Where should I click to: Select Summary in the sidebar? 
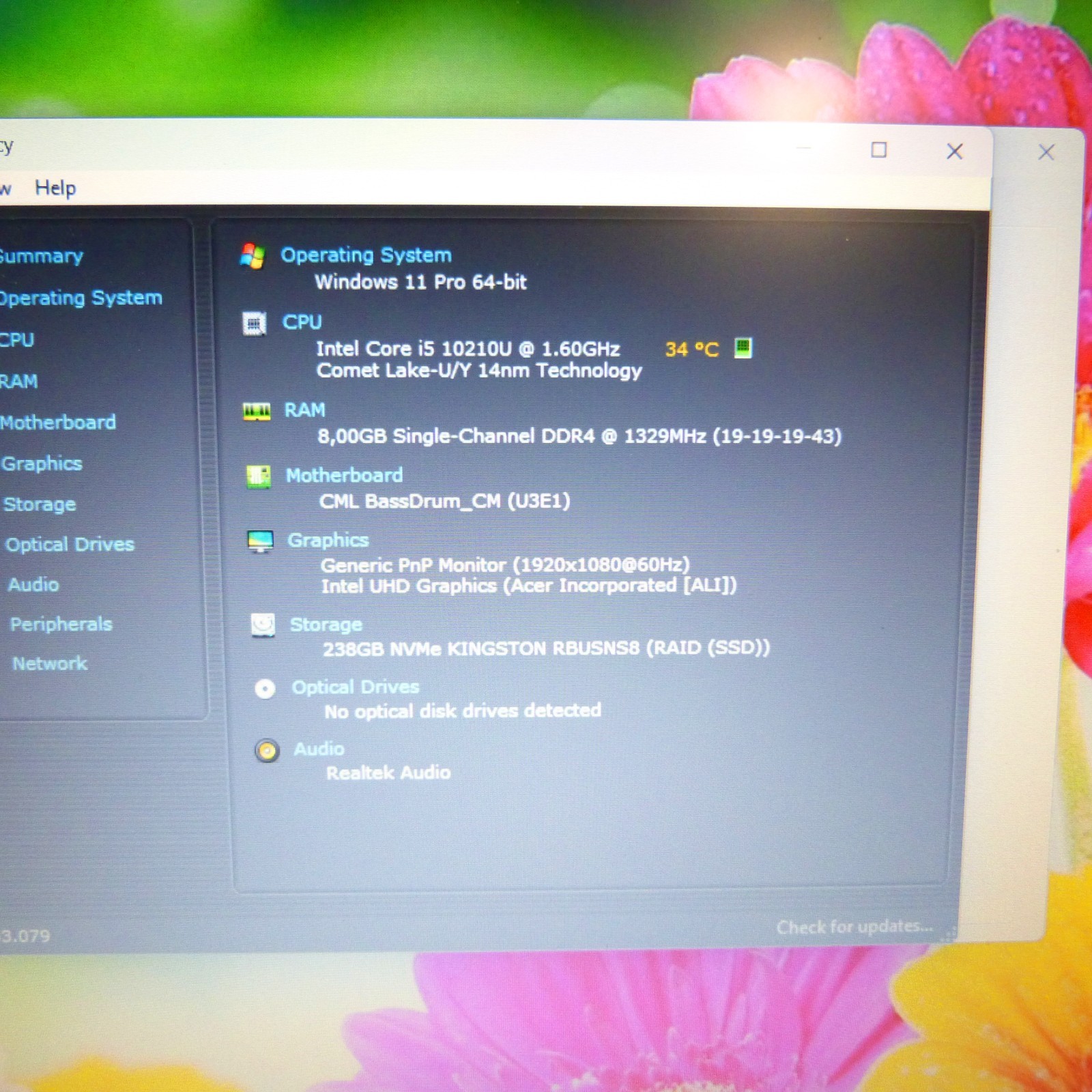point(40,257)
